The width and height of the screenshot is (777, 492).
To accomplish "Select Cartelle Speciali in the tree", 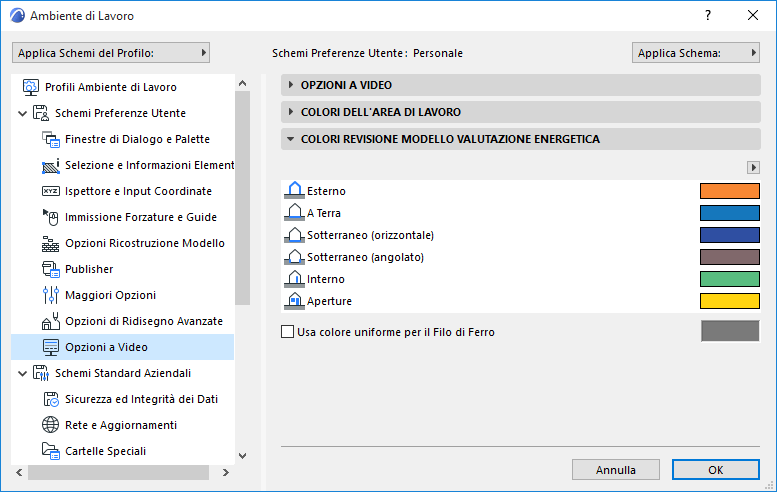I will (105, 451).
